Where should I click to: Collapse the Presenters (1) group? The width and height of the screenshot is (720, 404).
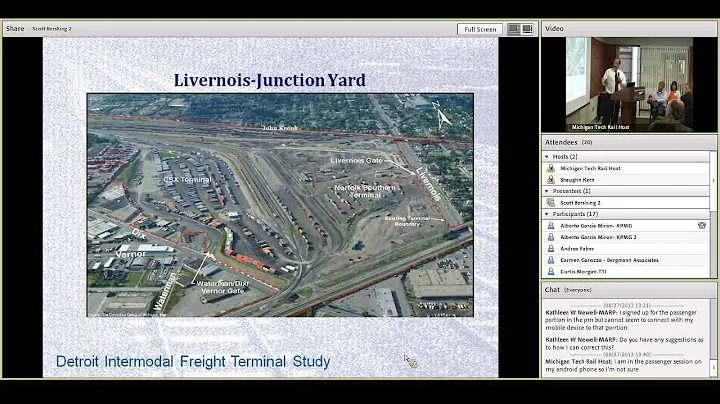[x=547, y=191]
